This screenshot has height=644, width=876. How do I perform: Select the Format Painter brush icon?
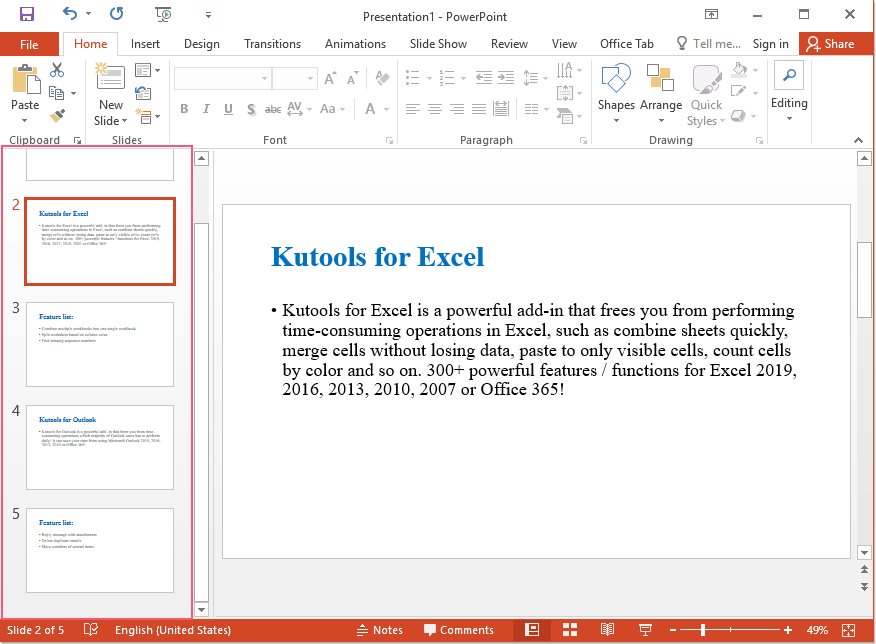[x=57, y=116]
